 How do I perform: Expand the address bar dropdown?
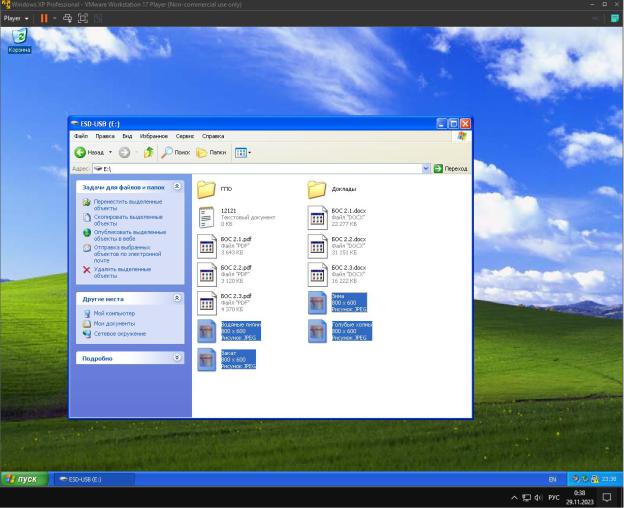(x=425, y=169)
